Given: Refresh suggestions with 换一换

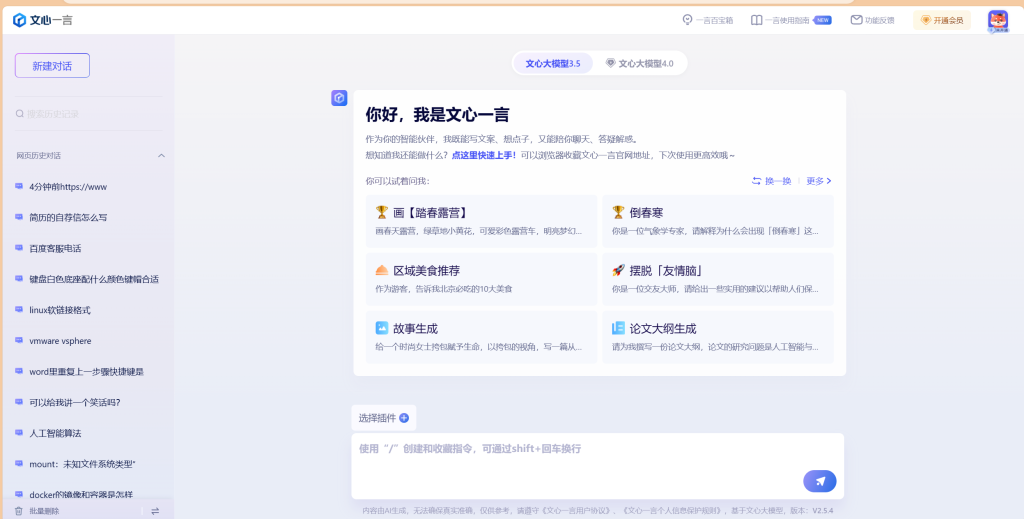Looking at the screenshot, I should [x=771, y=181].
